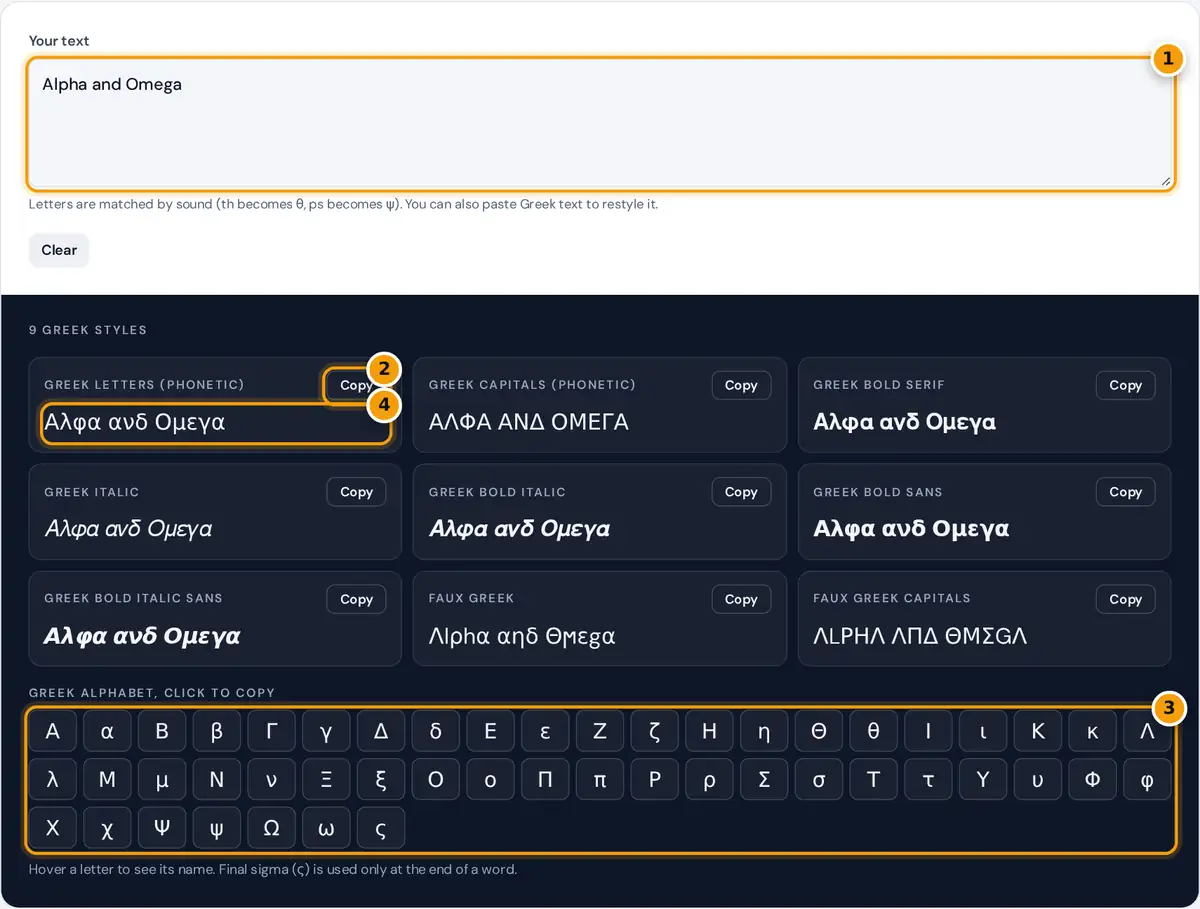Copy capital Pi Π letter key
The image size is (1200, 909).
(545, 780)
